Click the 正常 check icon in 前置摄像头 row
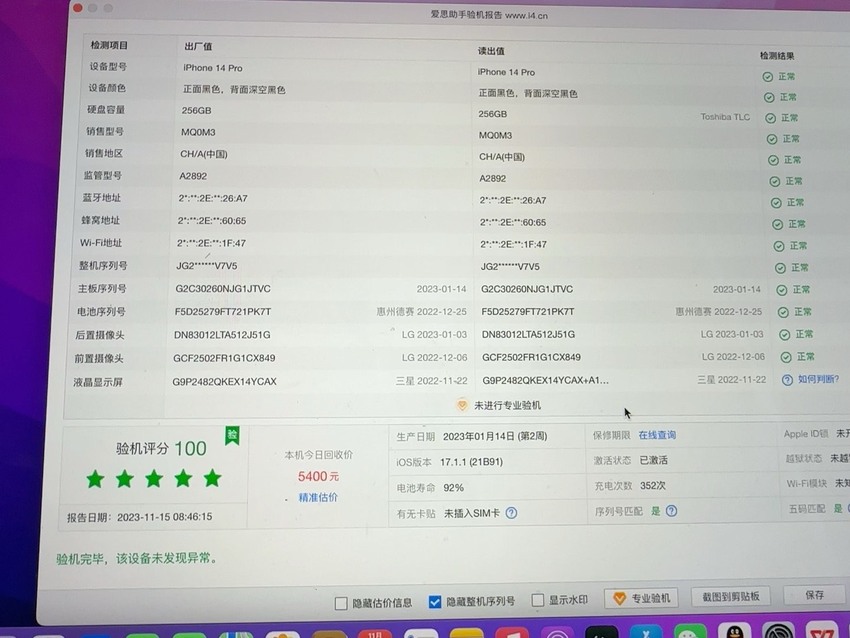This screenshot has height=638, width=850. click(786, 357)
